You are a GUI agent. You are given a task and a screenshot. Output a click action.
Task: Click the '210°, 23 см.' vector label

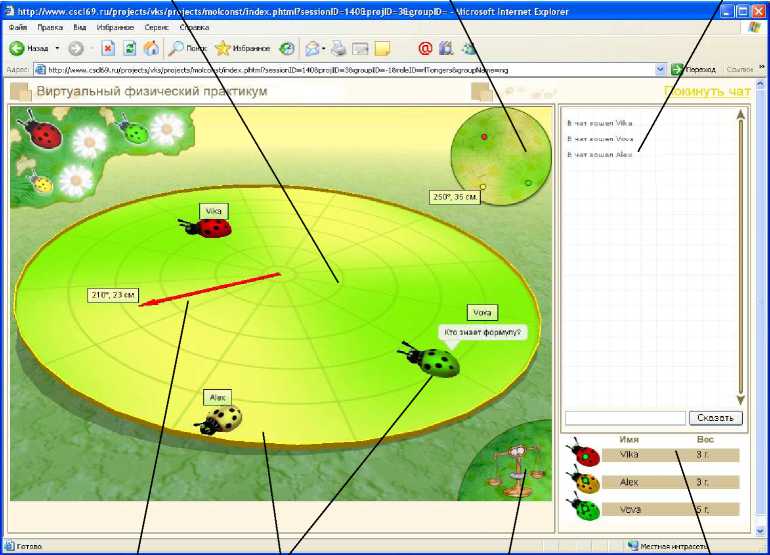click(x=113, y=295)
